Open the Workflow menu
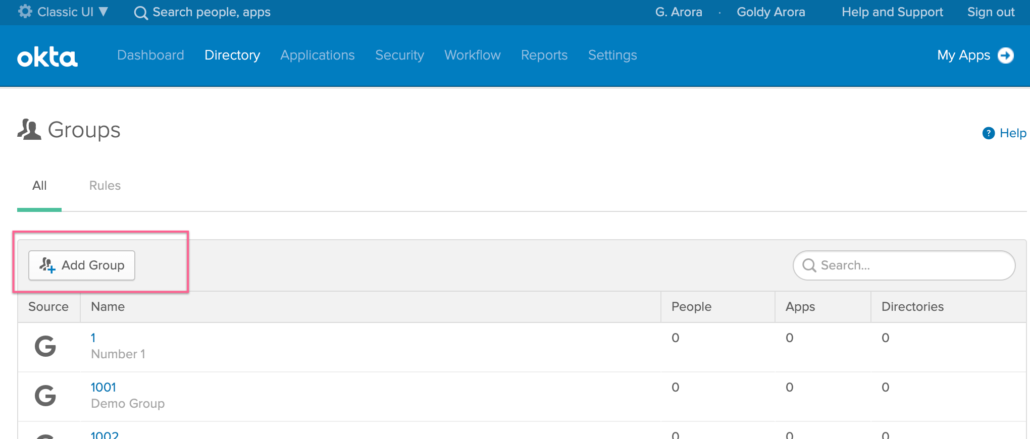Screen dimensions: 1030x439 (472, 55)
